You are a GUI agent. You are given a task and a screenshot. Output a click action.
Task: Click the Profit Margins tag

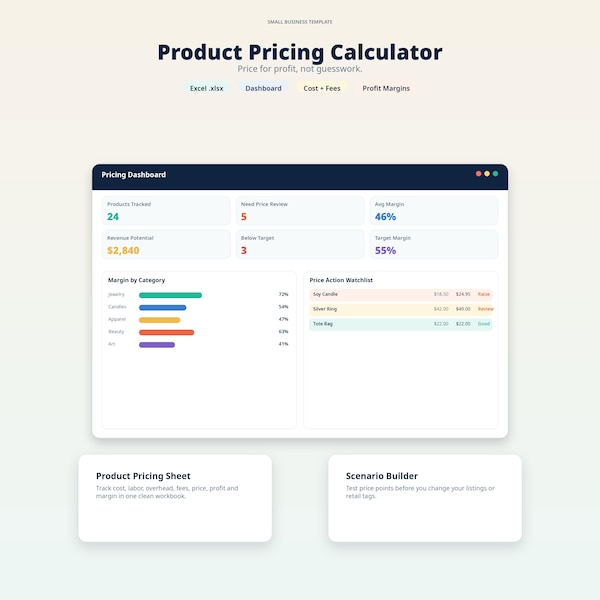tap(386, 88)
